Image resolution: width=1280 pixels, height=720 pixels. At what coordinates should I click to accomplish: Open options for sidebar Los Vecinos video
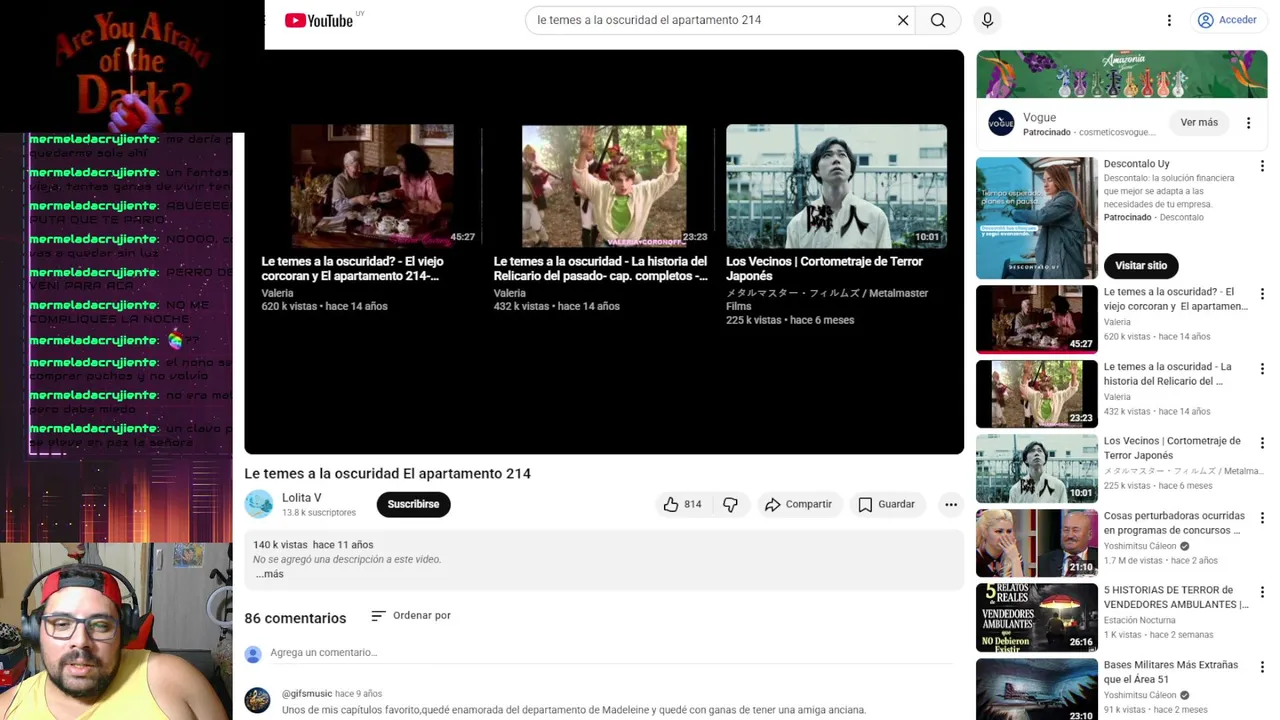1262,443
